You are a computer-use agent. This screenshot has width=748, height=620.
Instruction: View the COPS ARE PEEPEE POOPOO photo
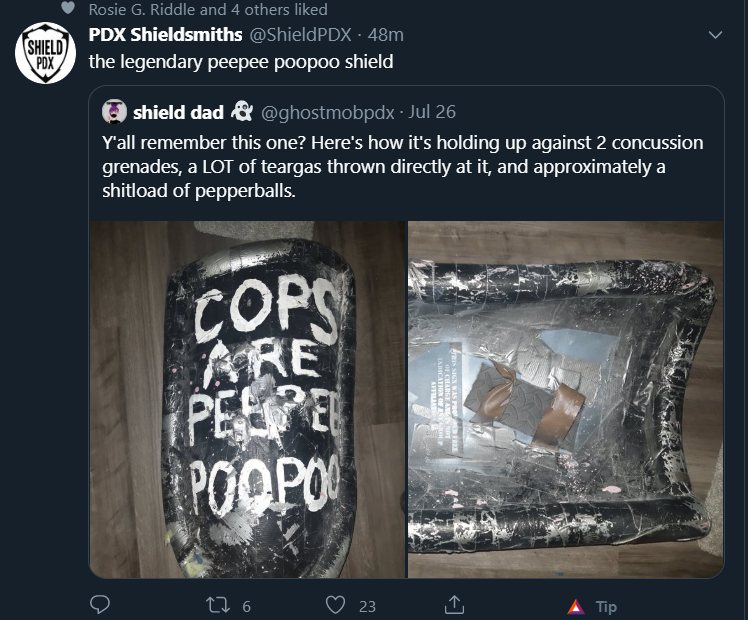pos(248,399)
